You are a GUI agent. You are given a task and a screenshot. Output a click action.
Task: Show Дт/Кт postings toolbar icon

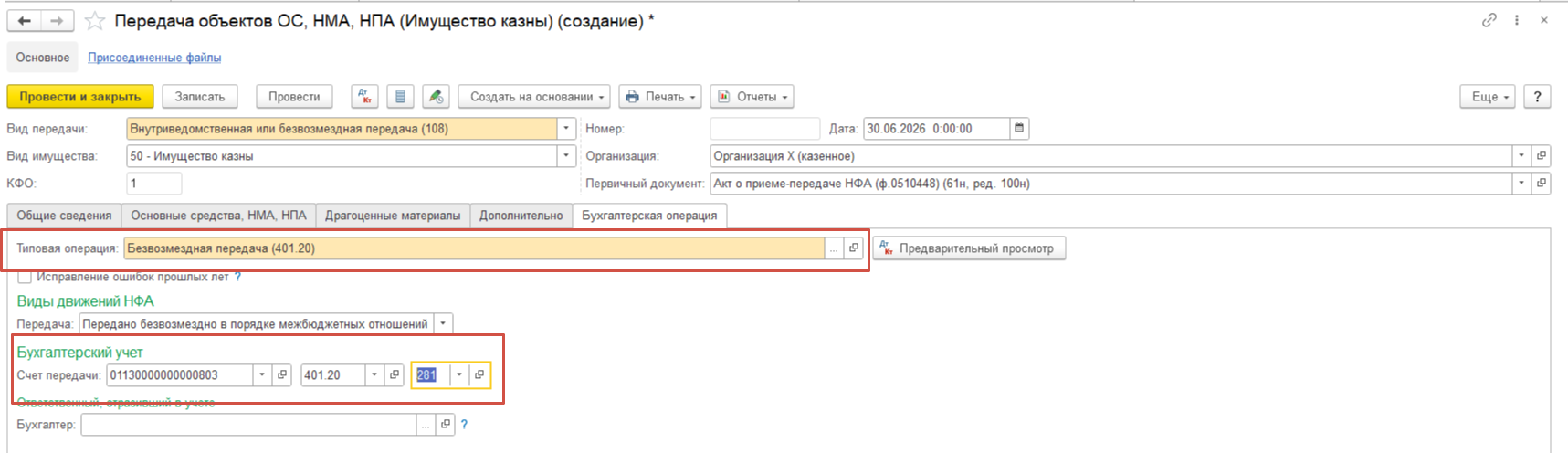click(x=364, y=97)
